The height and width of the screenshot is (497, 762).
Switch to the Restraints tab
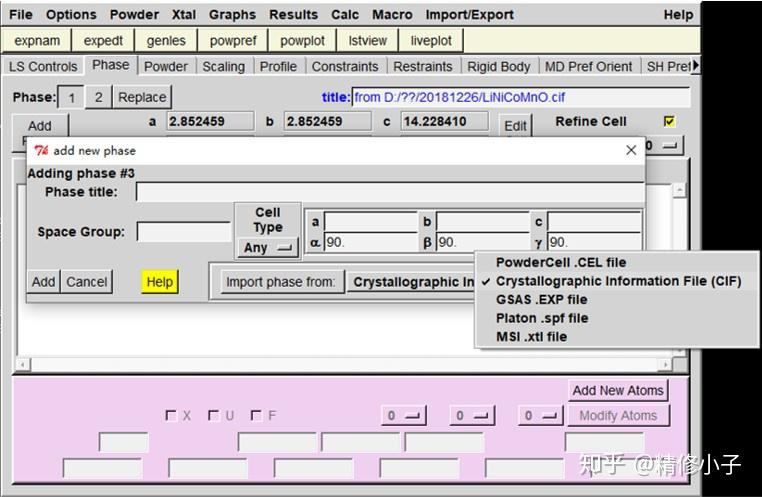click(x=423, y=67)
